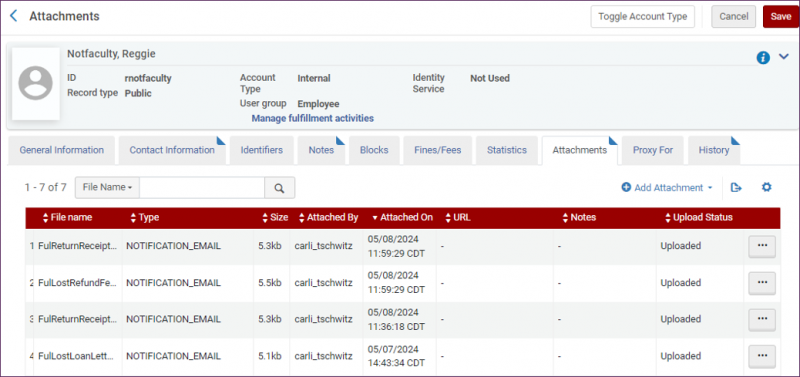The height and width of the screenshot is (377, 800).
Task: Sort by Type column header
Action: 144,217
